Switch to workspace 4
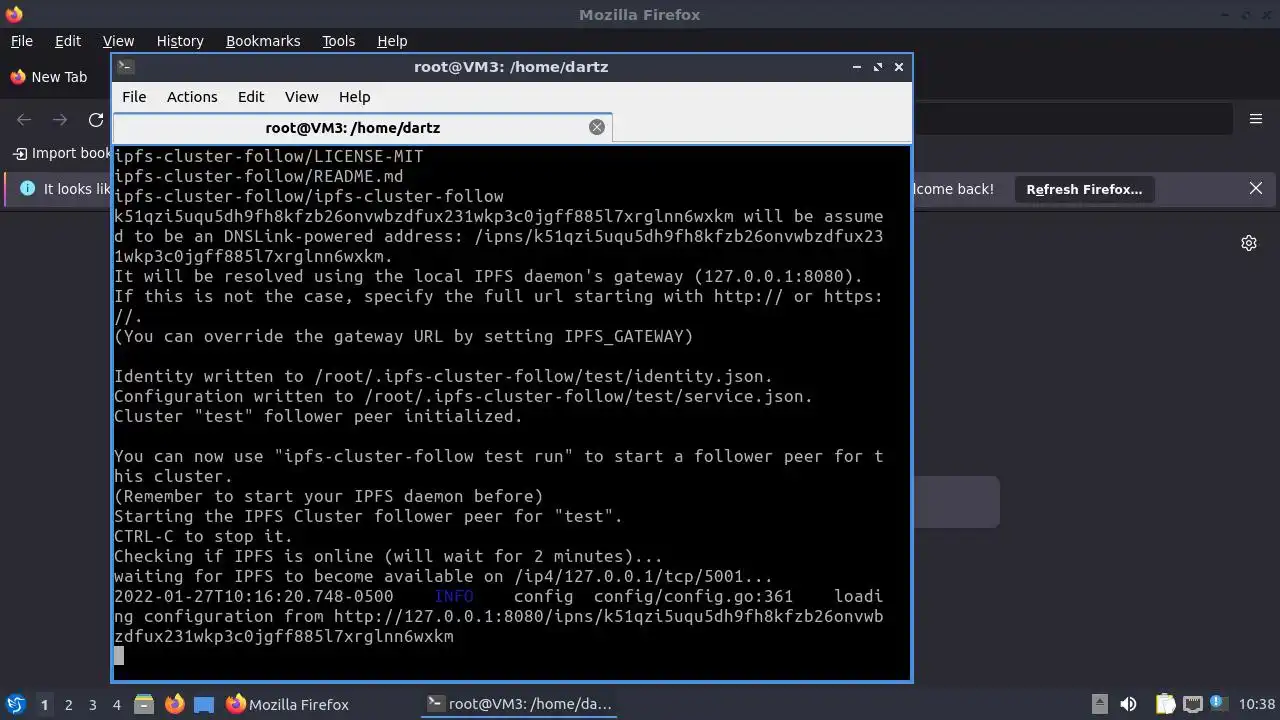Screen dimensions: 1280x720 (116, 704)
